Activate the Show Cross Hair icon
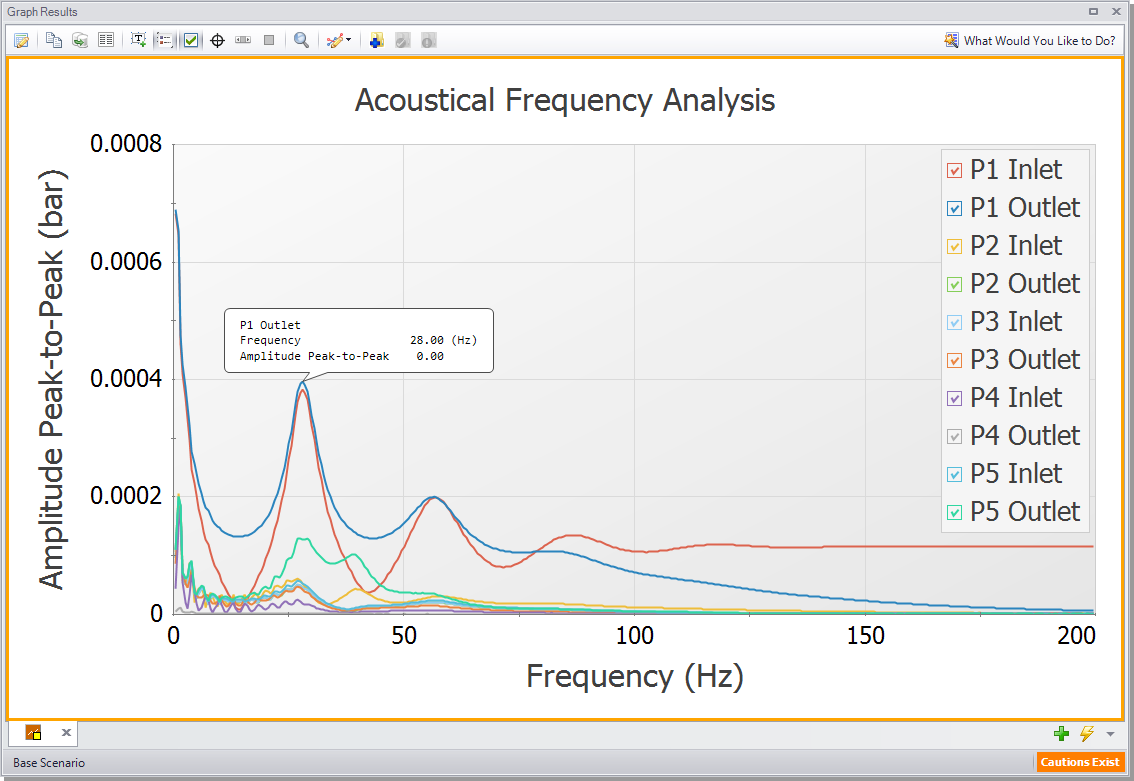 217,40
